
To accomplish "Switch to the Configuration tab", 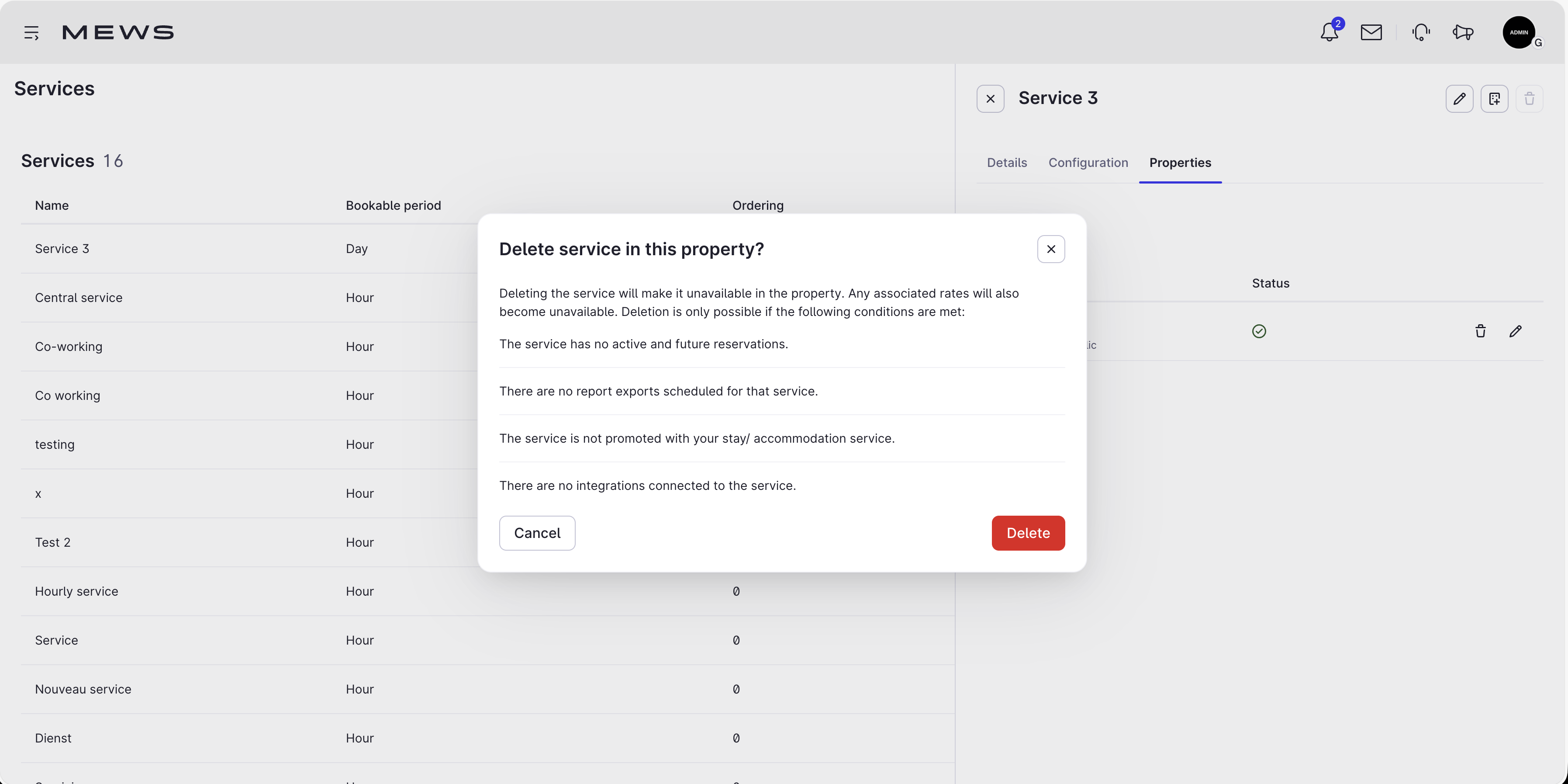I will coord(1088,163).
